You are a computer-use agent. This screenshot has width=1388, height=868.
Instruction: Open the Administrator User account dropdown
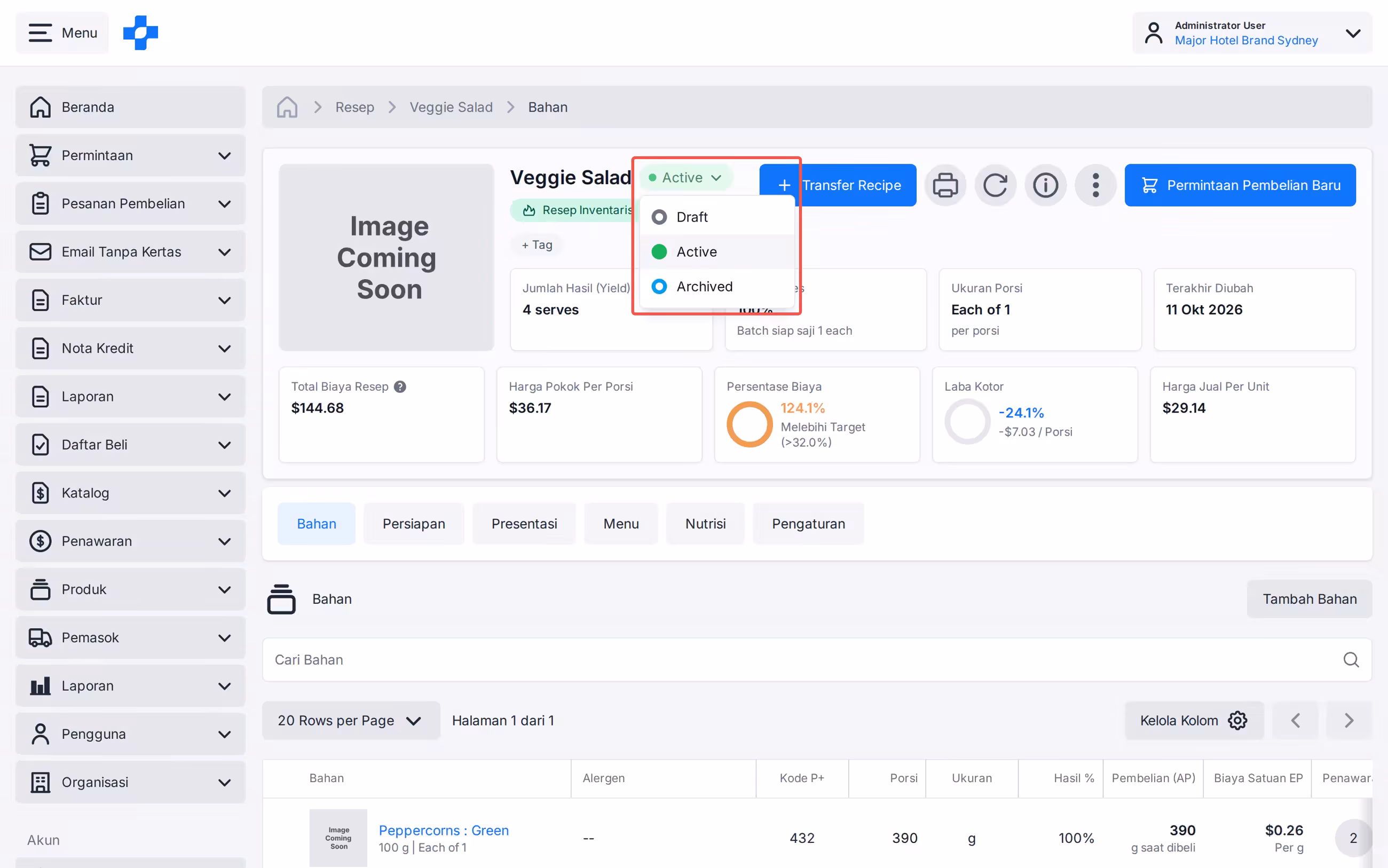[x=1252, y=33]
